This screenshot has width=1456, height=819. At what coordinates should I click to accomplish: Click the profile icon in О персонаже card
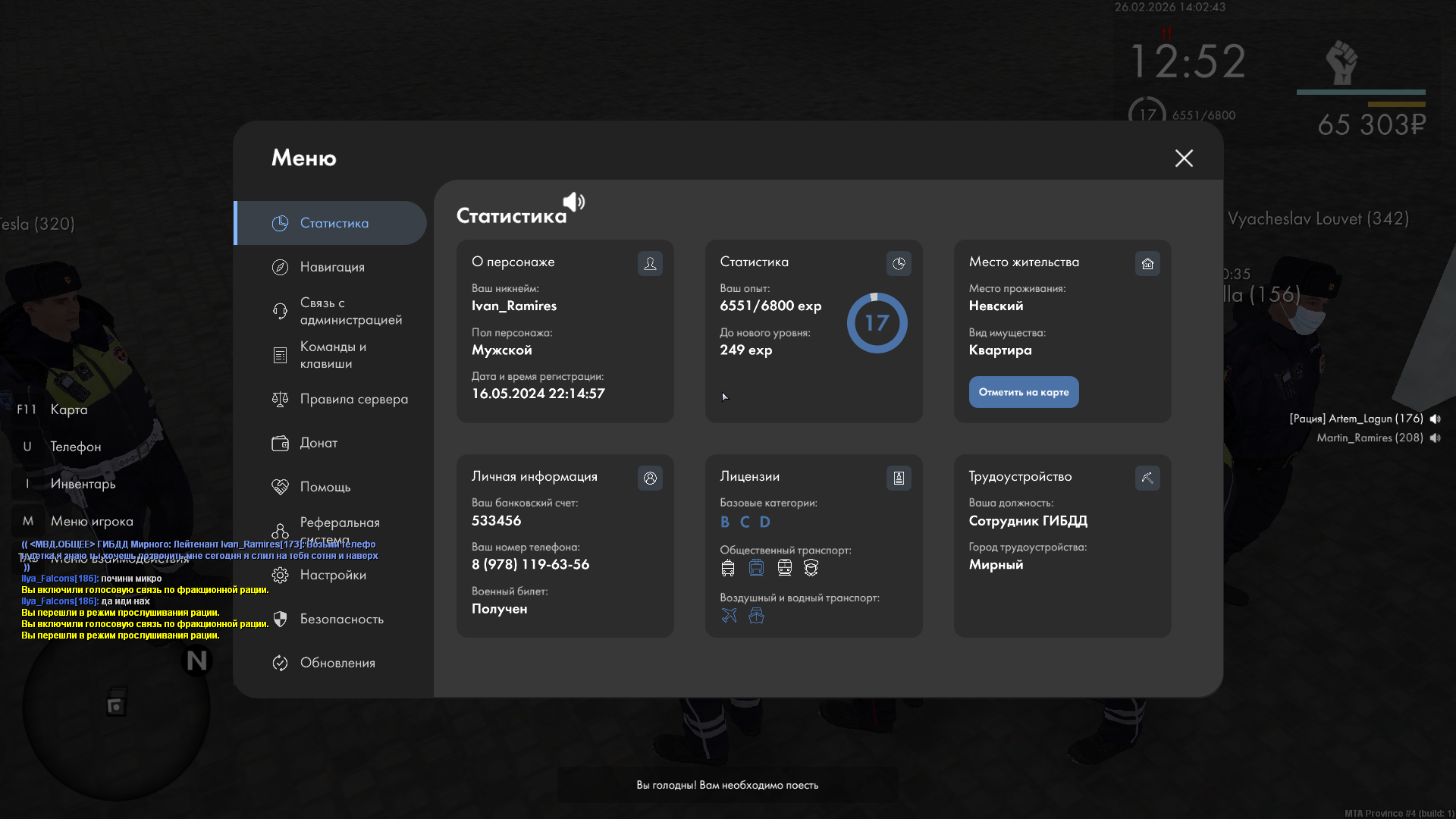[650, 263]
